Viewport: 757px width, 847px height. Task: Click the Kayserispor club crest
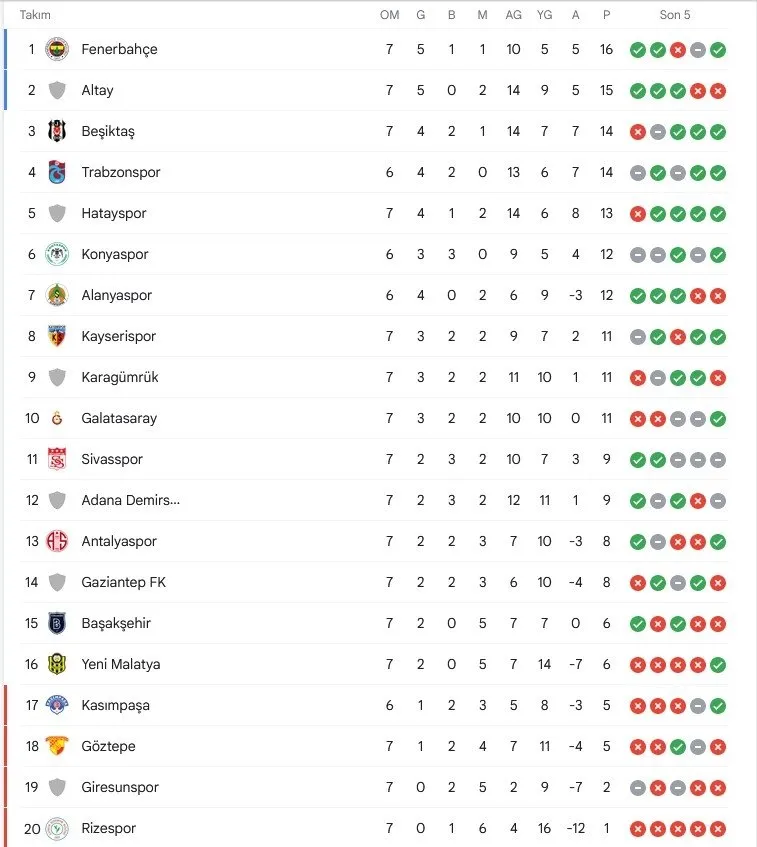(x=57, y=337)
